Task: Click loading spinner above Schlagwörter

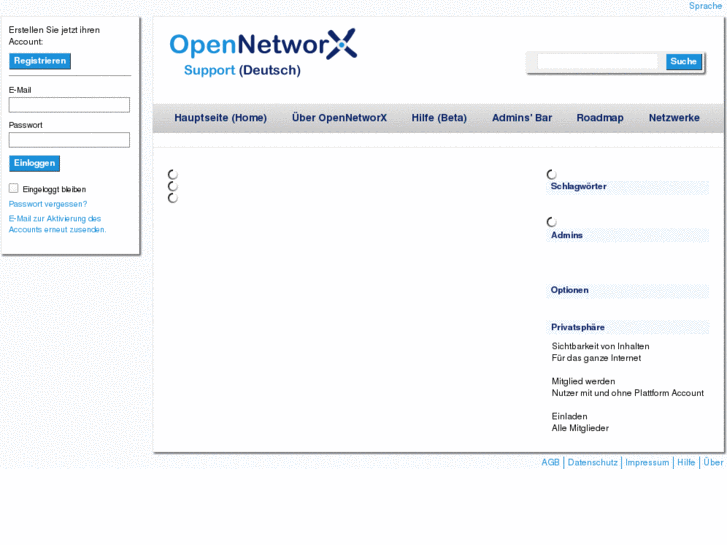Action: pos(551,174)
